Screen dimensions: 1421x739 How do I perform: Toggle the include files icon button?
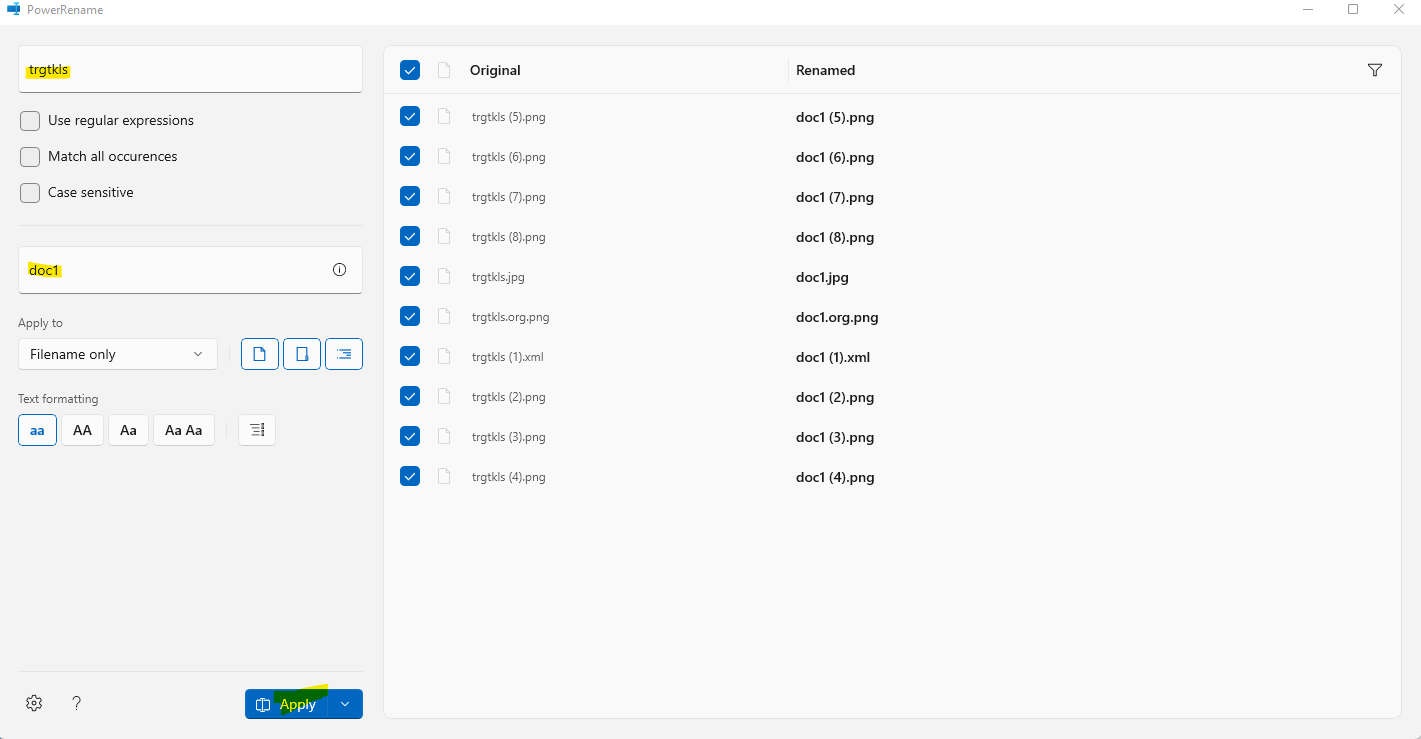pyautogui.click(x=260, y=354)
